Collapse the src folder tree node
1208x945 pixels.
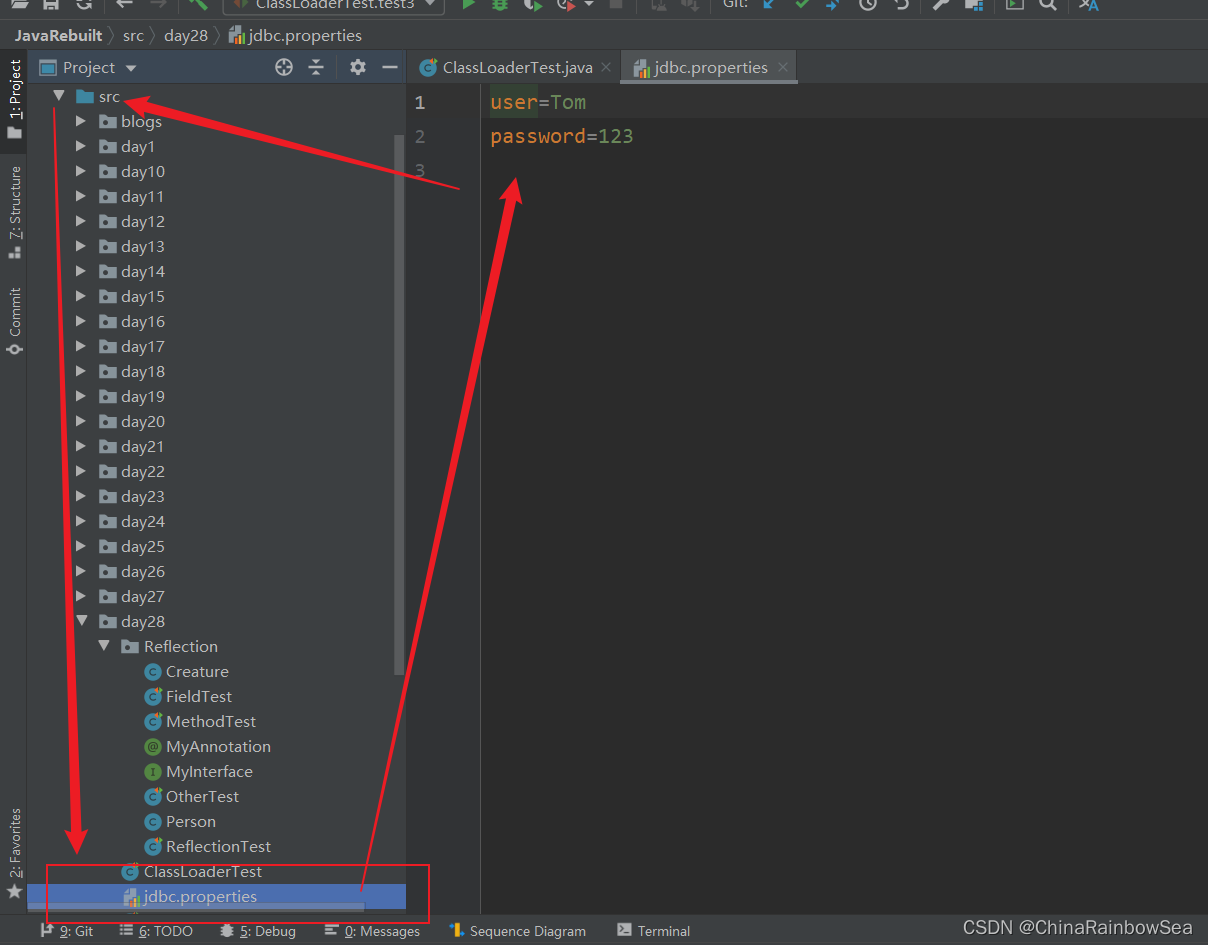59,96
